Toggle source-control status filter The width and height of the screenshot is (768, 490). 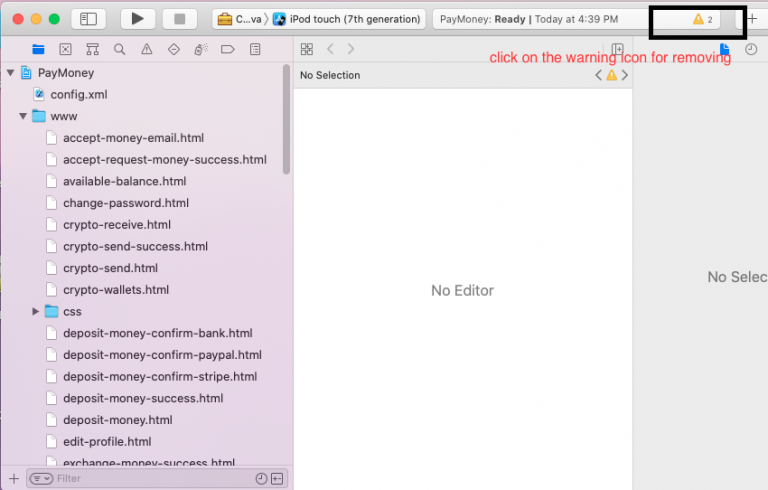(x=276, y=479)
